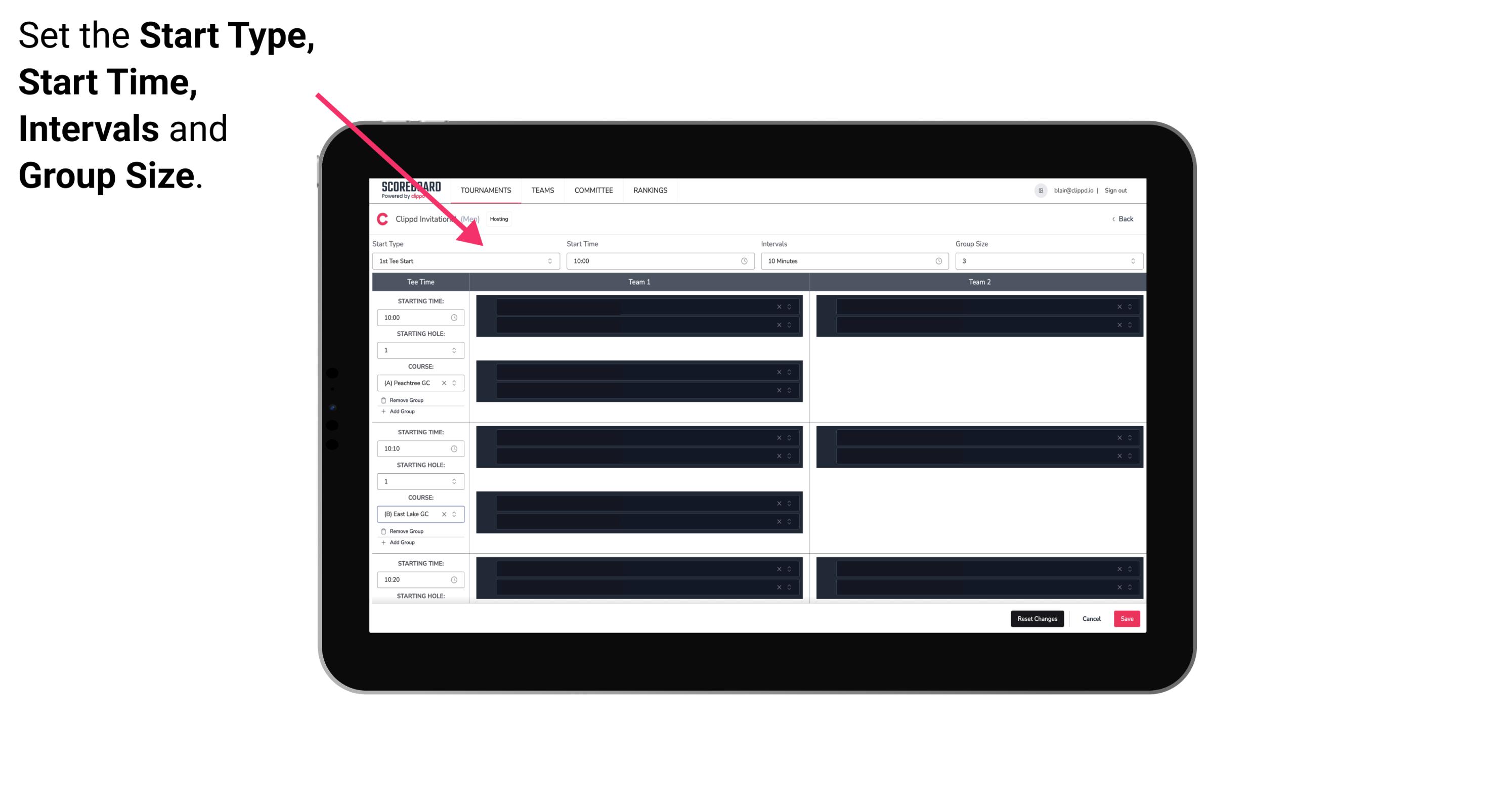1510x812 pixels.
Task: Click the Save button
Action: [x=1127, y=618]
